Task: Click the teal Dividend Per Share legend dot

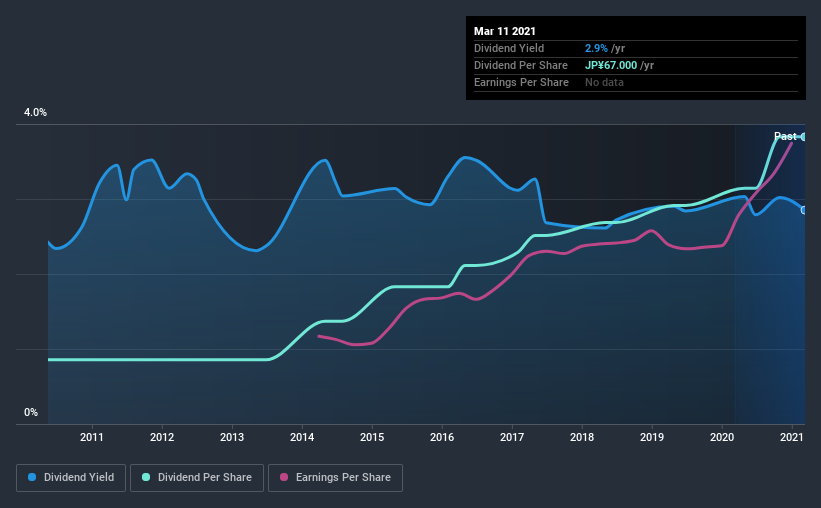Action: tap(146, 477)
